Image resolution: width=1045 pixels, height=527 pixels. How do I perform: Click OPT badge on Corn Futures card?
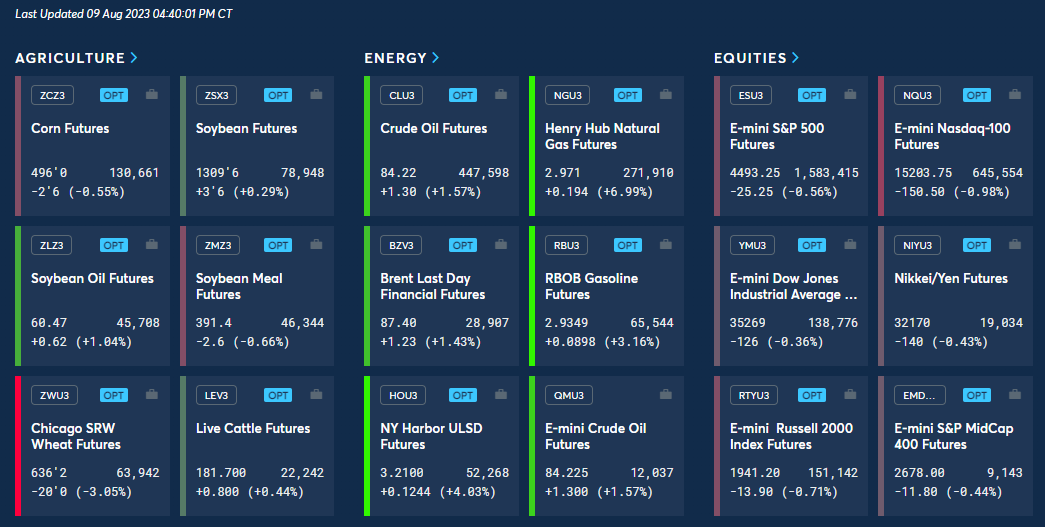(x=114, y=95)
